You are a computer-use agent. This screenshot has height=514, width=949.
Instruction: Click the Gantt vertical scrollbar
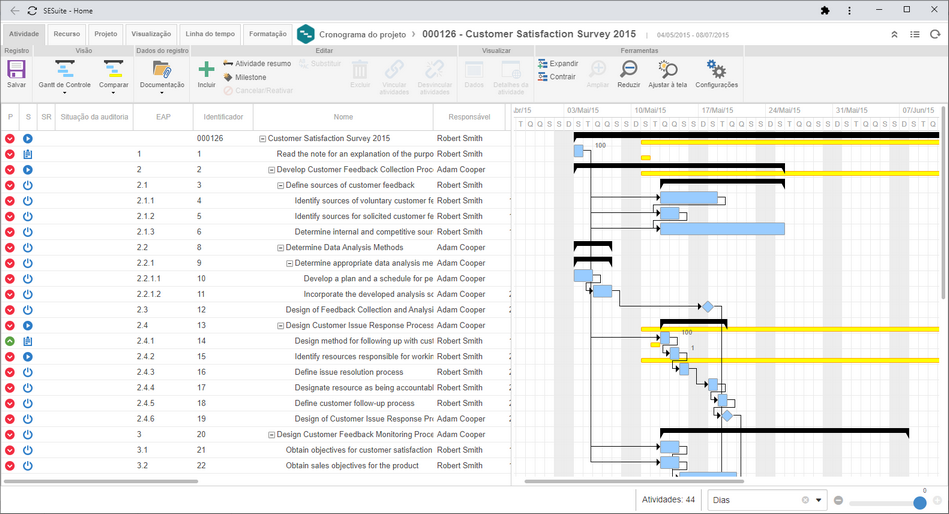click(944, 202)
